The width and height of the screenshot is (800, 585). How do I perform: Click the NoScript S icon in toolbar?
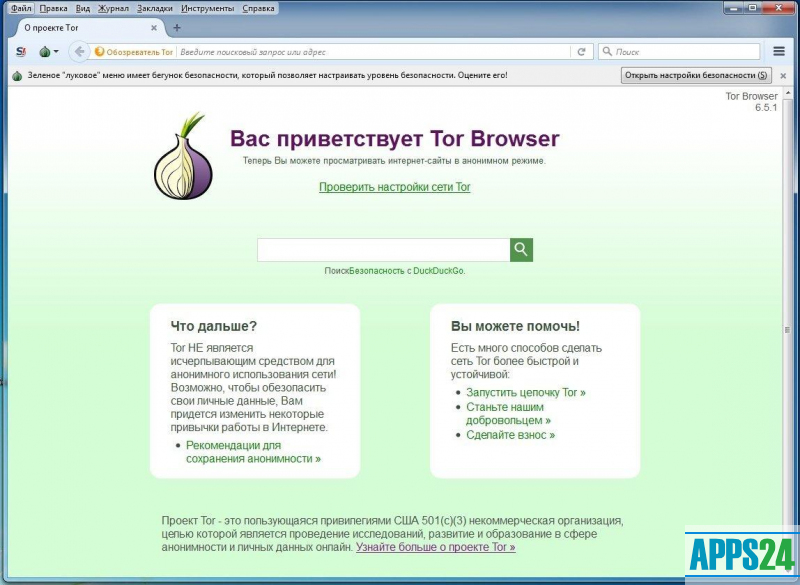pos(20,52)
